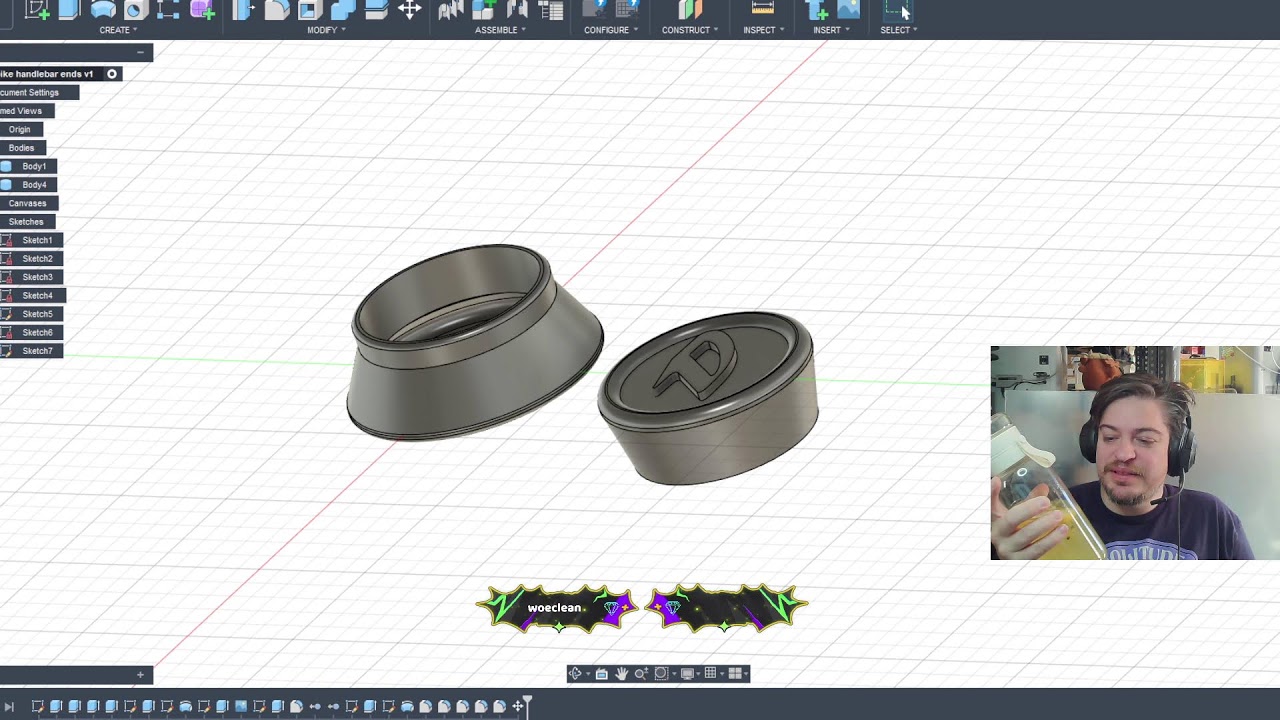Select Sketch4 in the browser
This screenshot has height=720, width=1280.
tap(37, 296)
